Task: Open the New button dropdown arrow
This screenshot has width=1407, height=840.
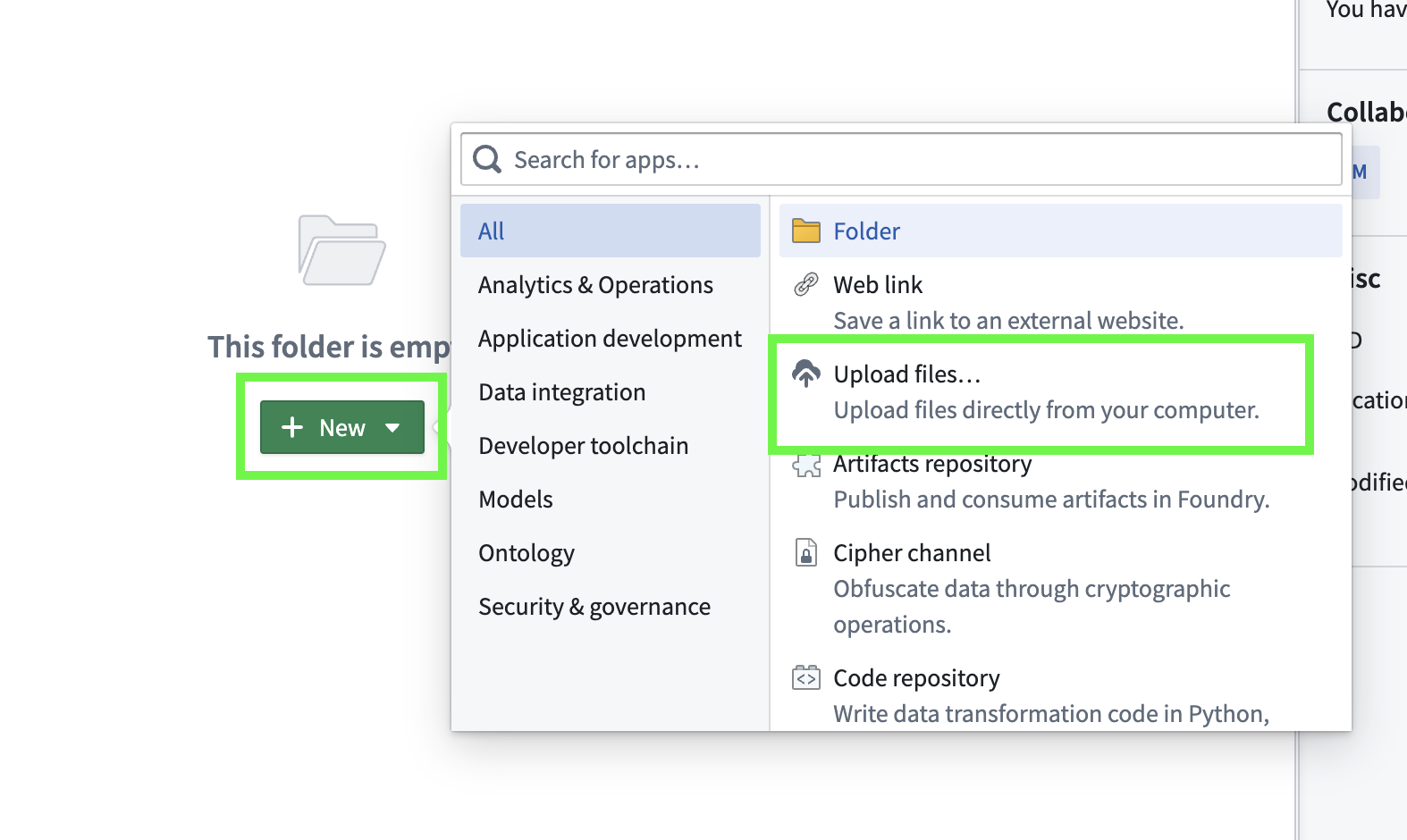Action: pyautogui.click(x=392, y=427)
